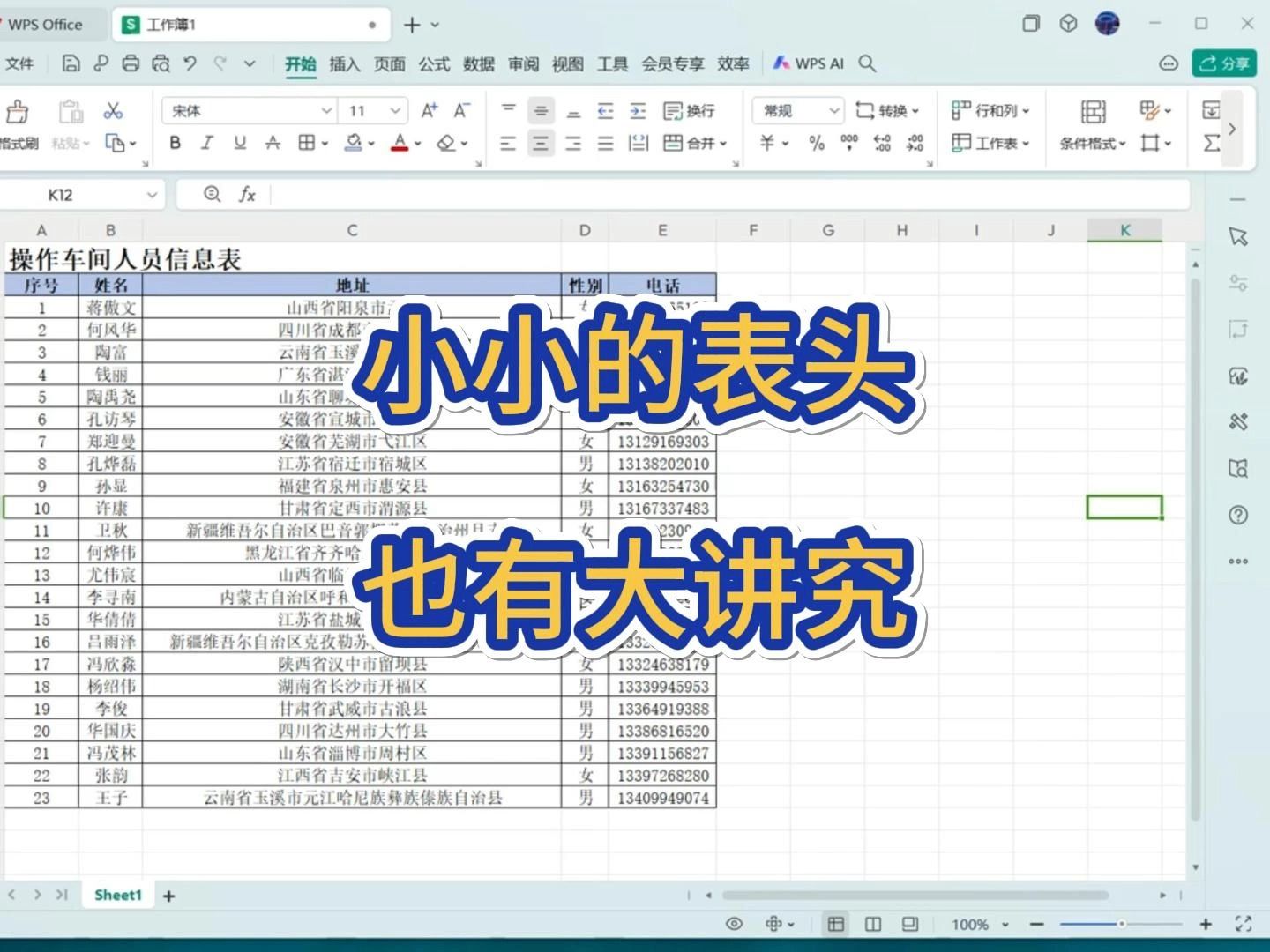Screen dimensions: 1270x952
Task: Click the selection arrow tool in sidebar
Action: pos(1238,236)
